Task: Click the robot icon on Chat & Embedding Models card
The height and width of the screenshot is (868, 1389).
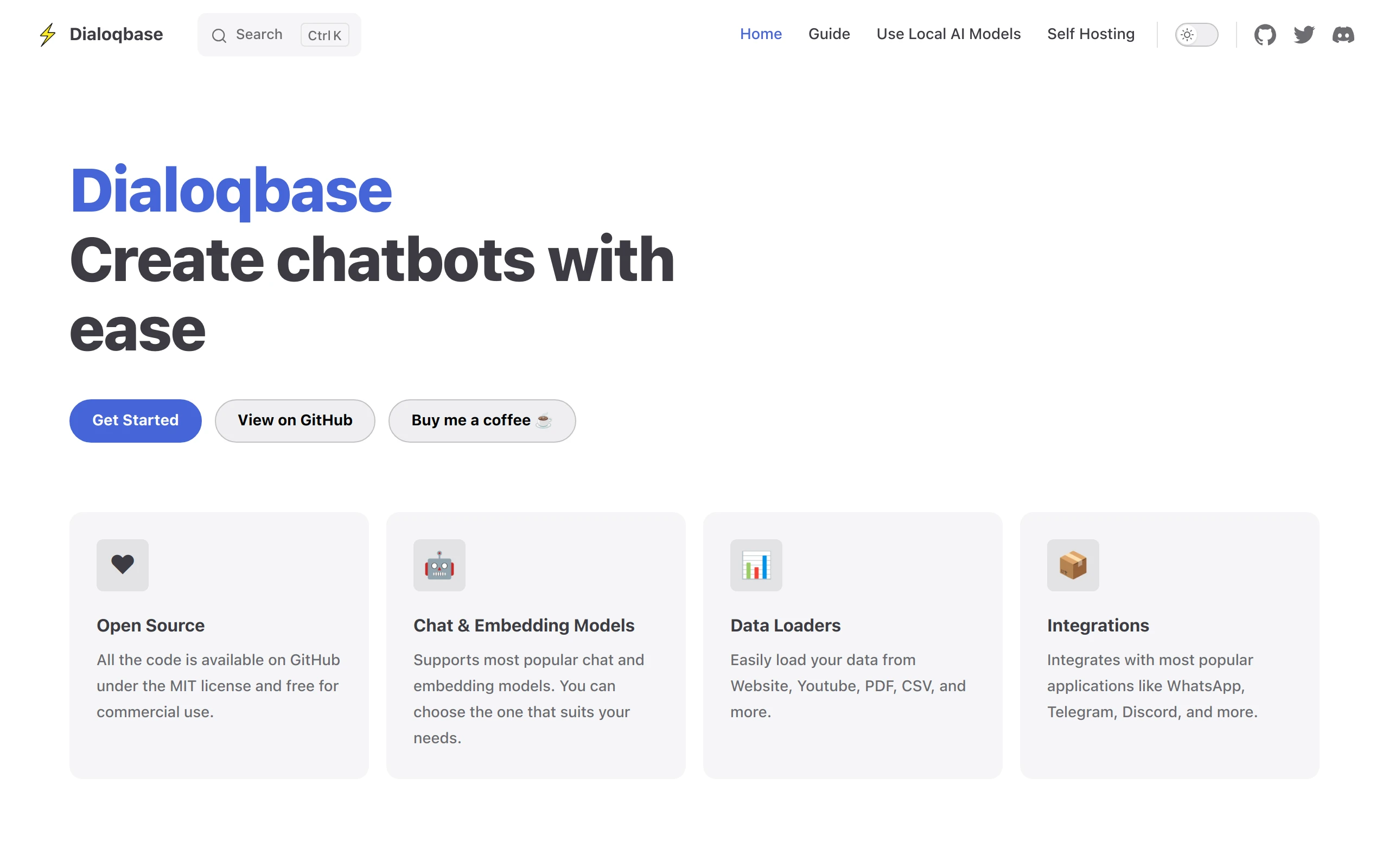Action: [439, 565]
